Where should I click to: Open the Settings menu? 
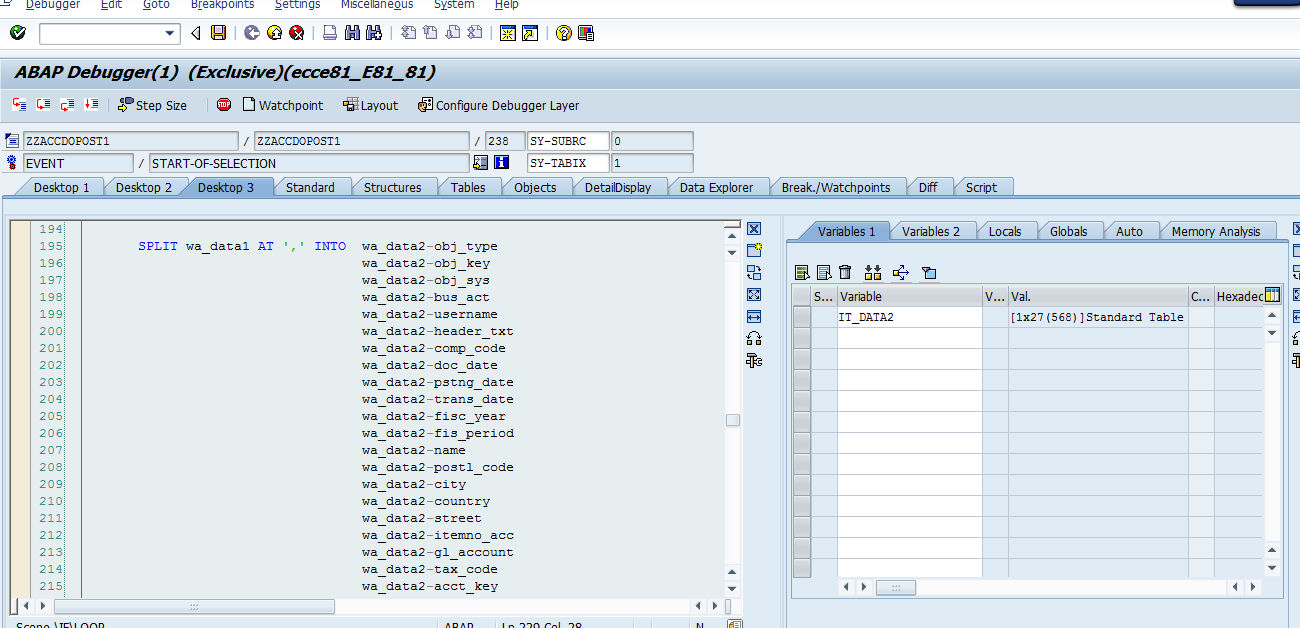click(297, 4)
